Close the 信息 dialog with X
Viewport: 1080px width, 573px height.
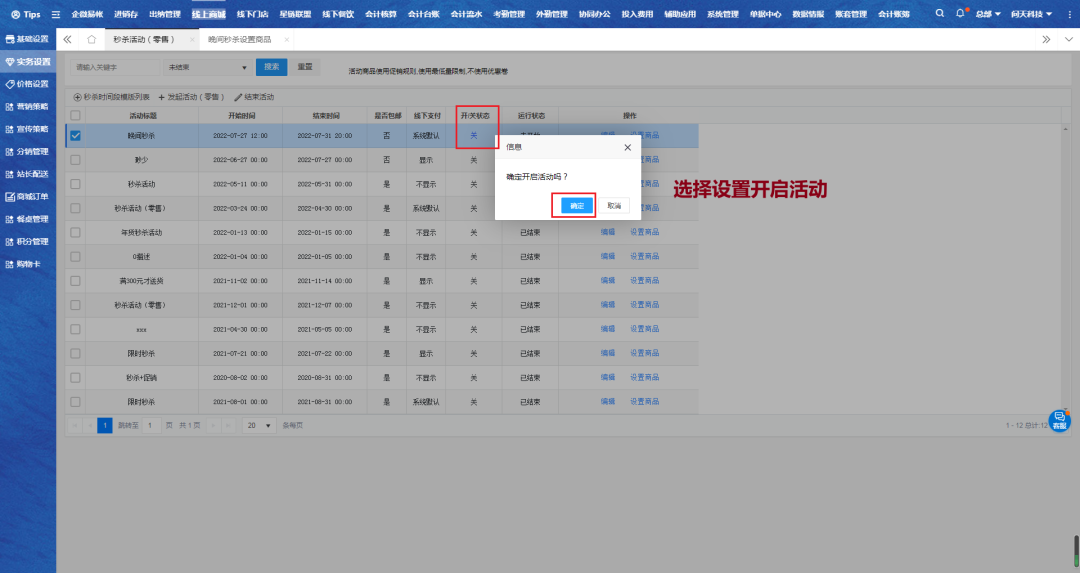point(628,147)
